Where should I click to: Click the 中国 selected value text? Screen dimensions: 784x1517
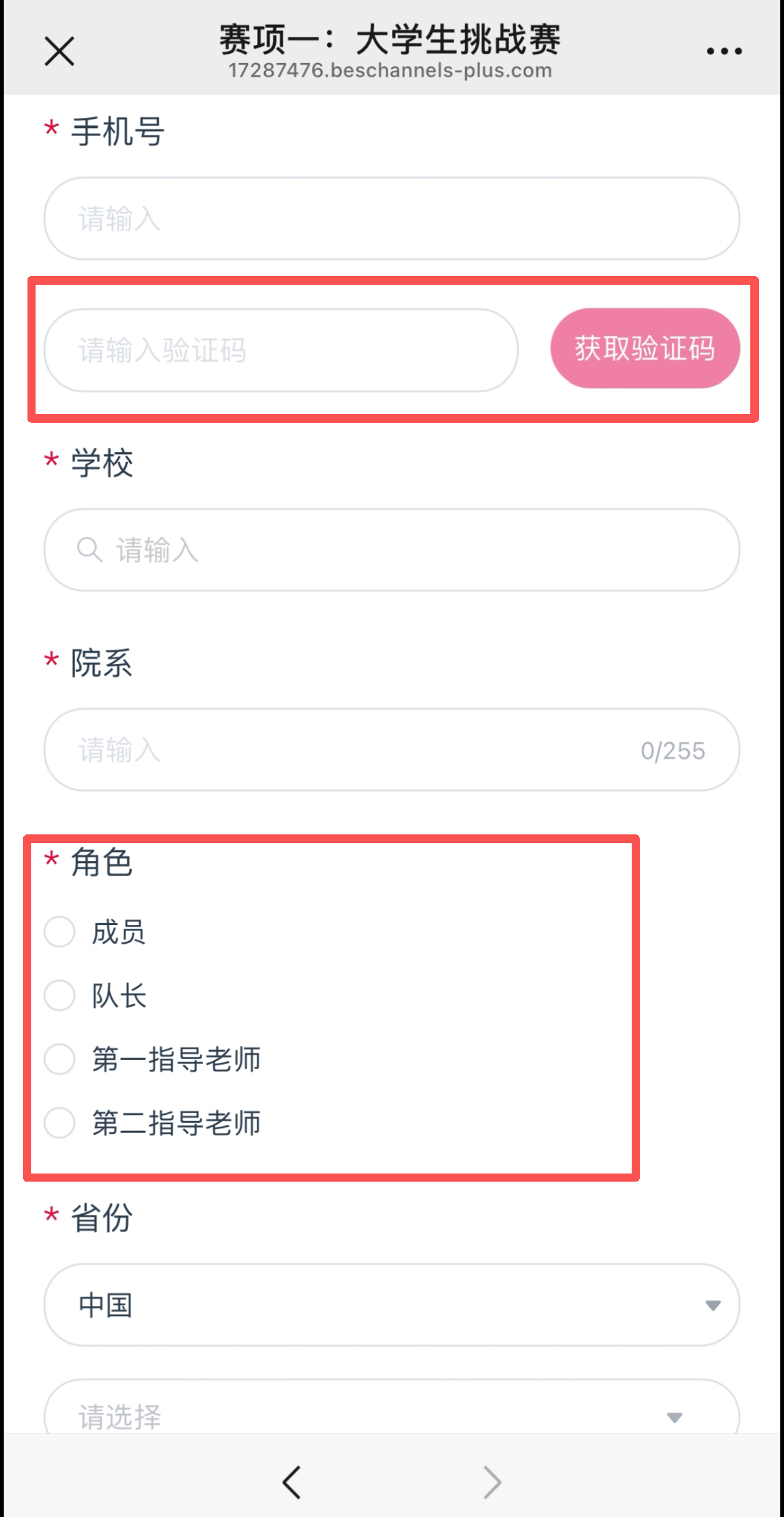click(105, 1305)
